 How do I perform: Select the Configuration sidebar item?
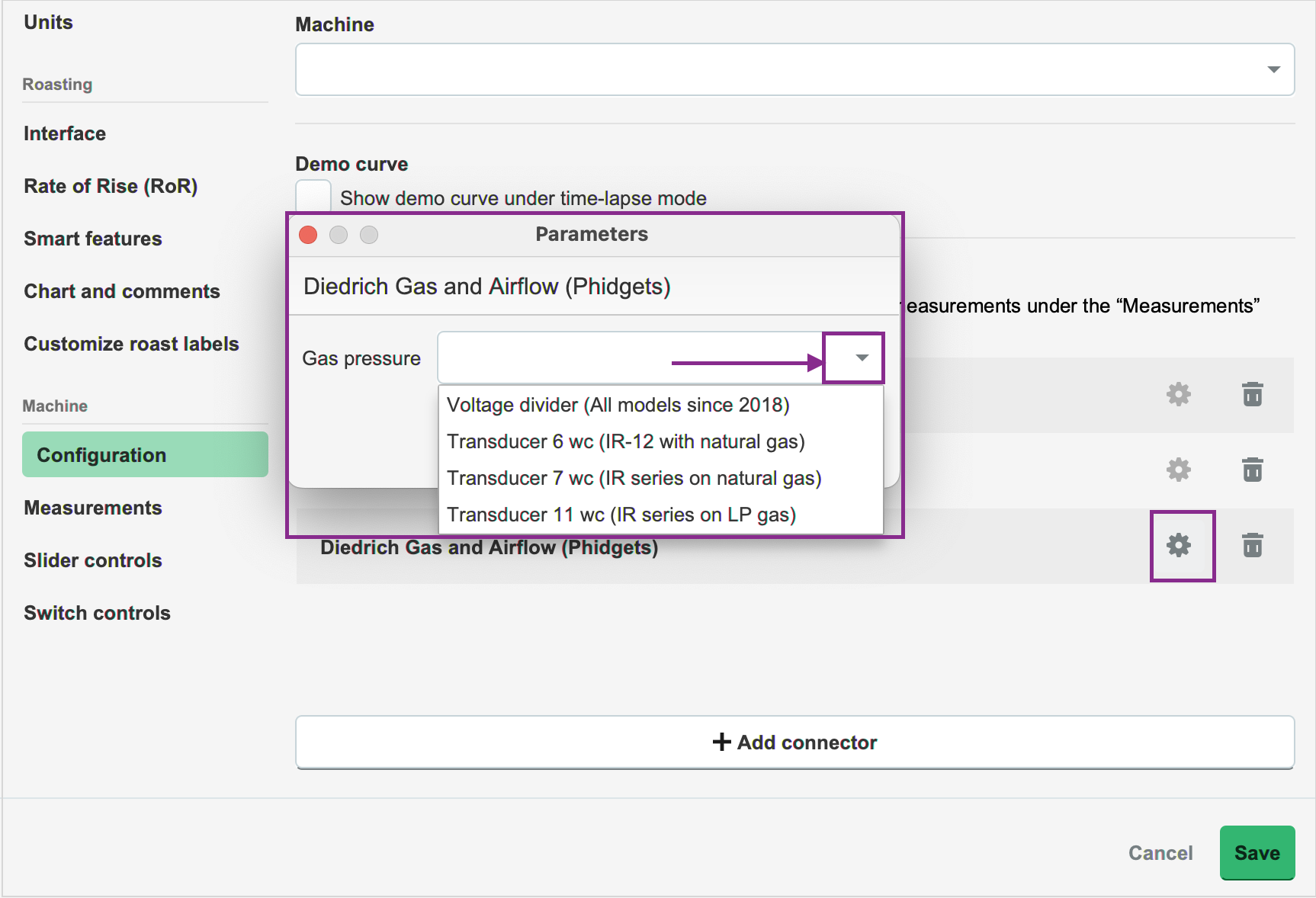click(x=145, y=455)
